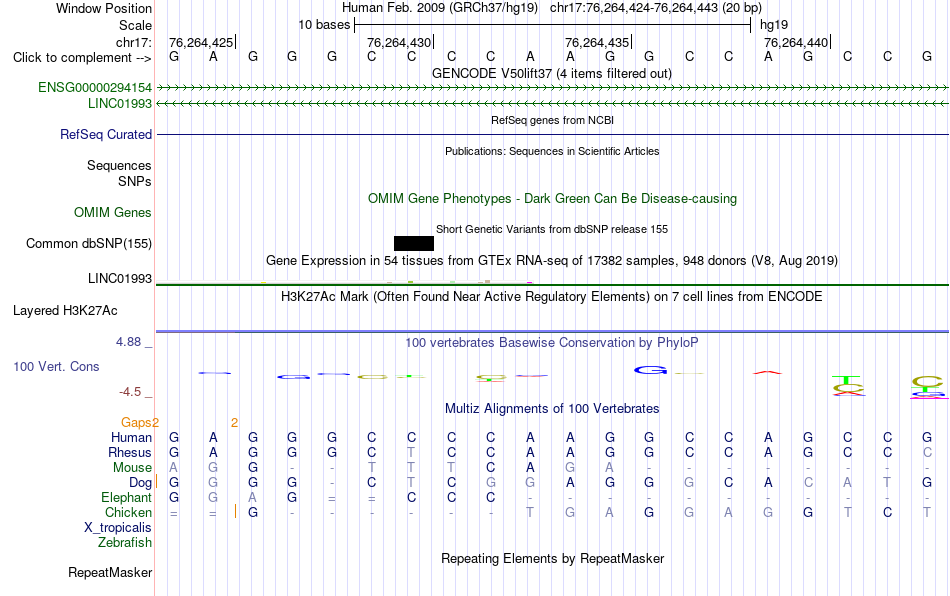Open the RefSeq Curated track label

pos(106,134)
